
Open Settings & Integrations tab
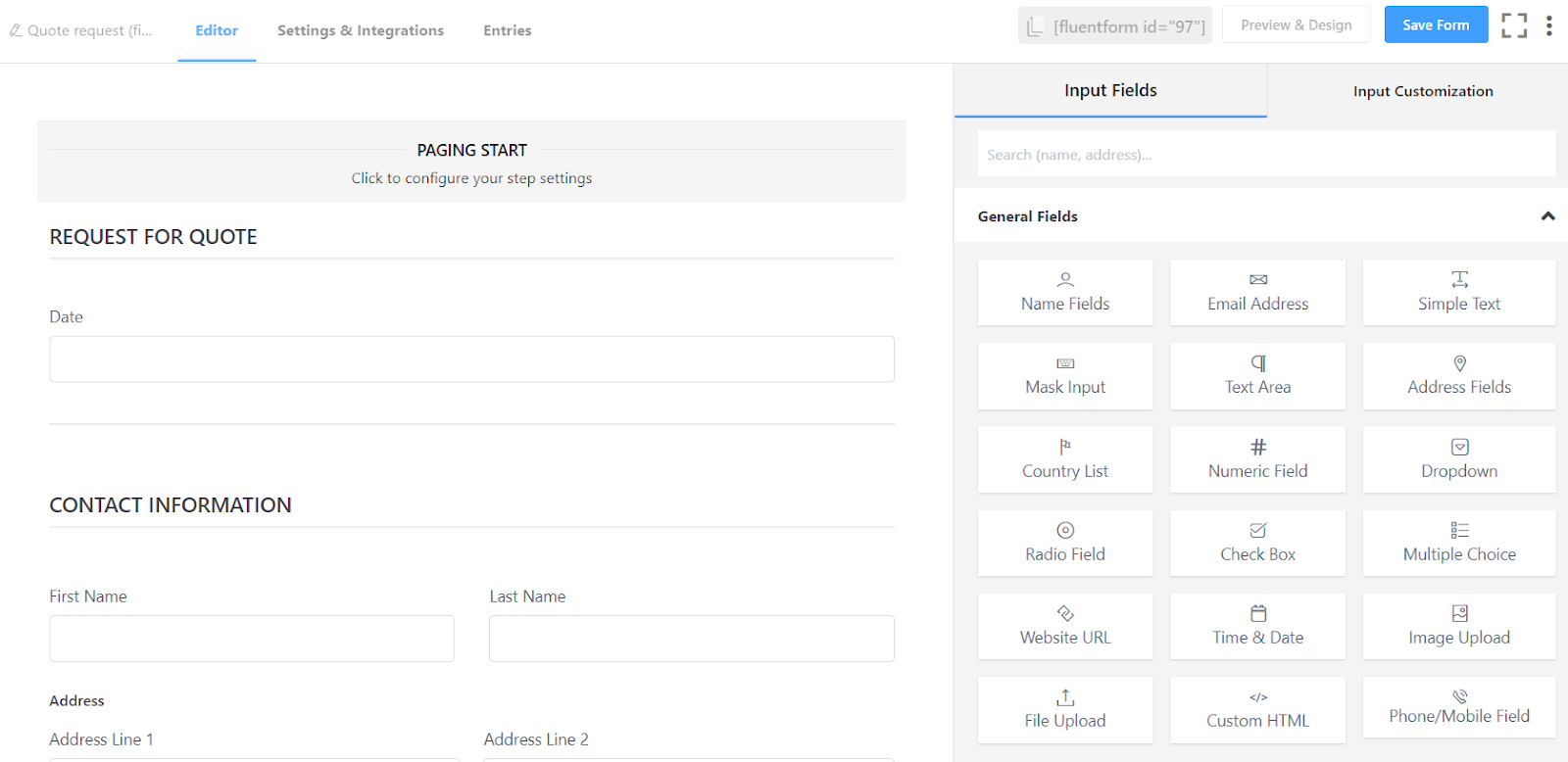pyautogui.click(x=361, y=30)
